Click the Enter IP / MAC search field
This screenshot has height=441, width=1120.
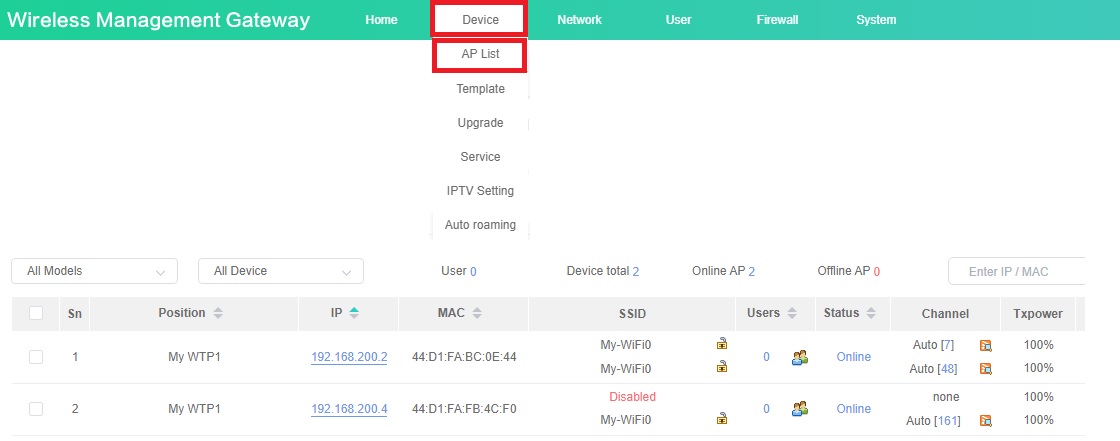1015,271
